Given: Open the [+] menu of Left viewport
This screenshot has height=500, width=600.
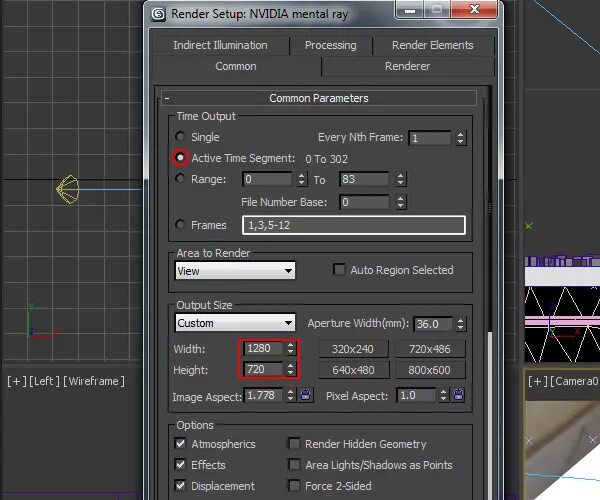Looking at the screenshot, I should (x=16, y=381).
